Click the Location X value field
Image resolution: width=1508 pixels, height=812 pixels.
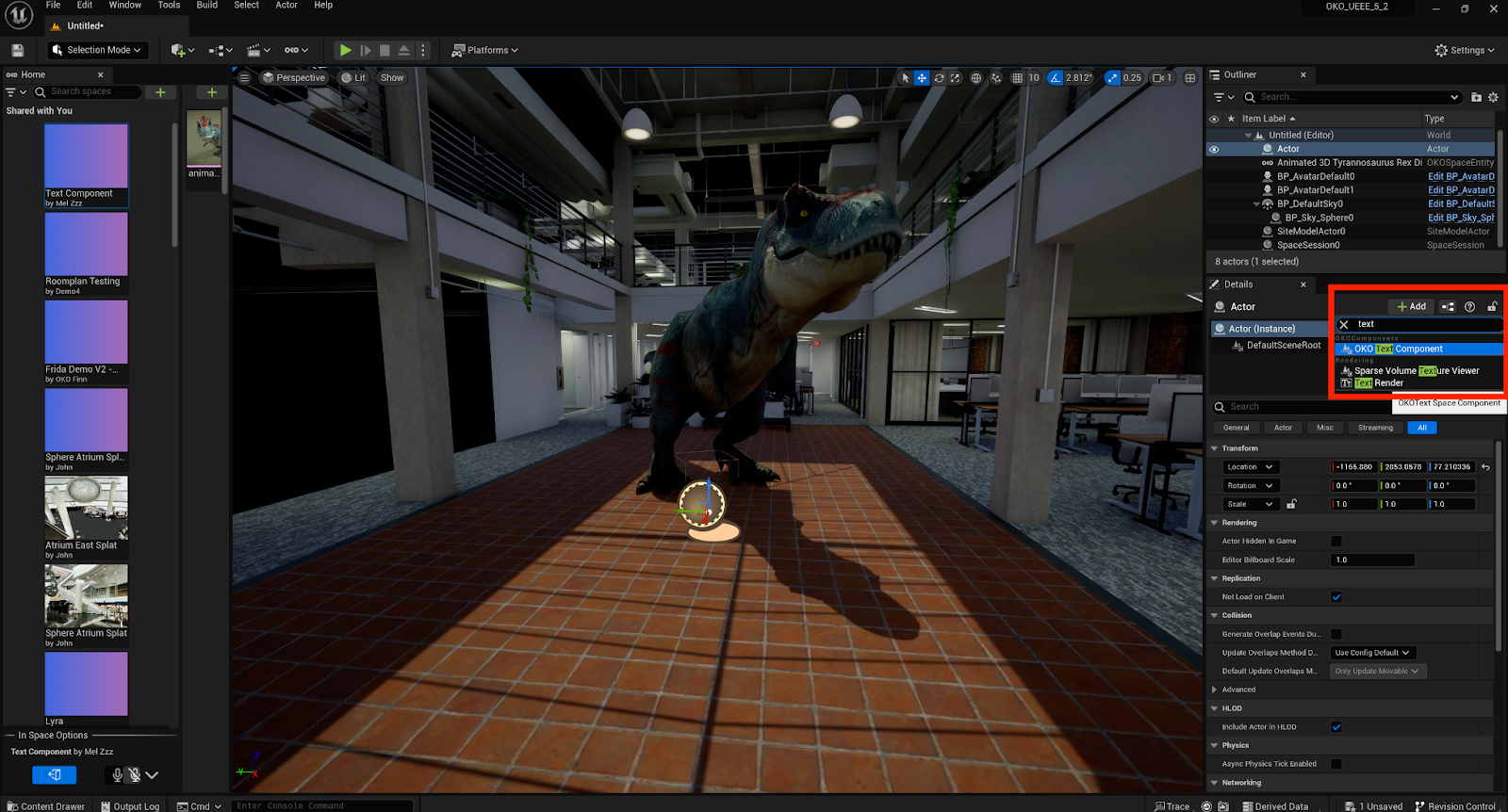tap(1353, 467)
